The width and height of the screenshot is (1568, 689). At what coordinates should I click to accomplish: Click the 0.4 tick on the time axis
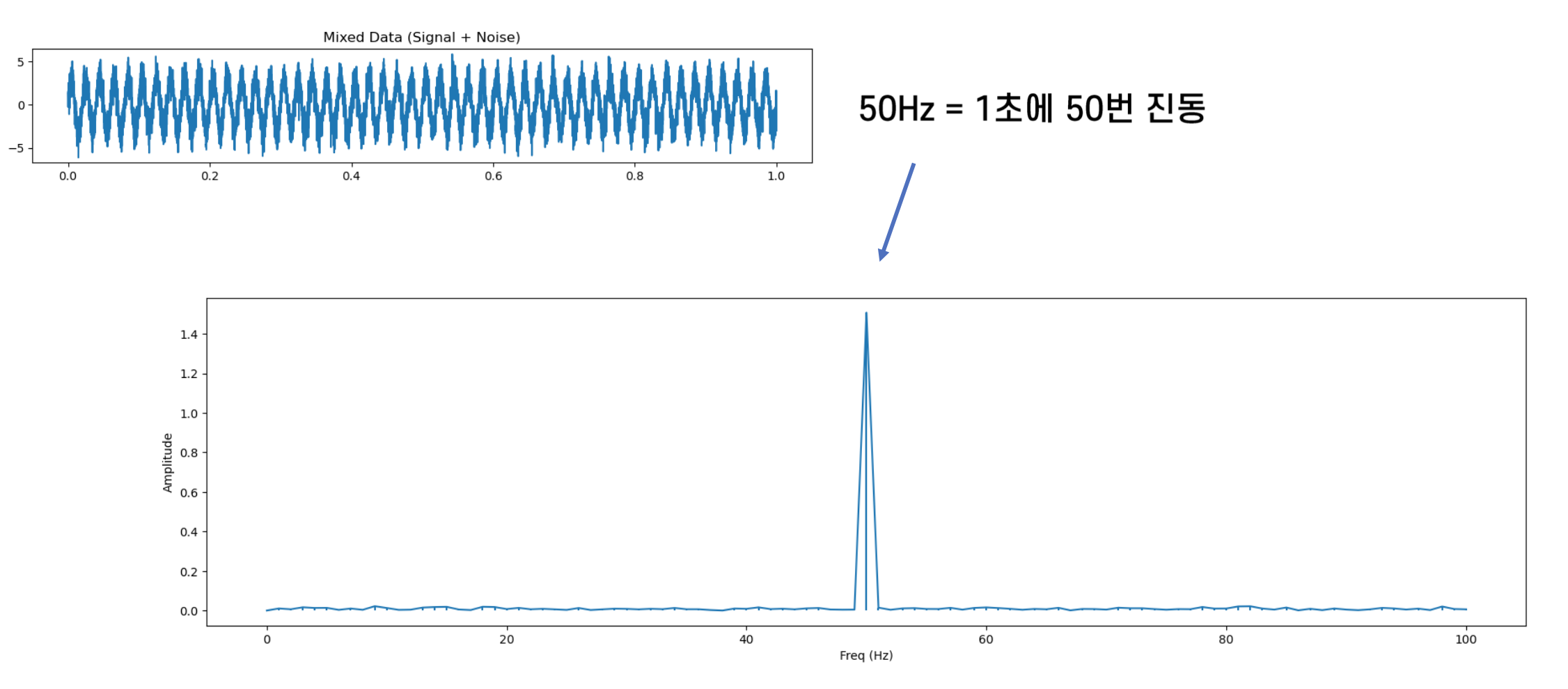351,176
